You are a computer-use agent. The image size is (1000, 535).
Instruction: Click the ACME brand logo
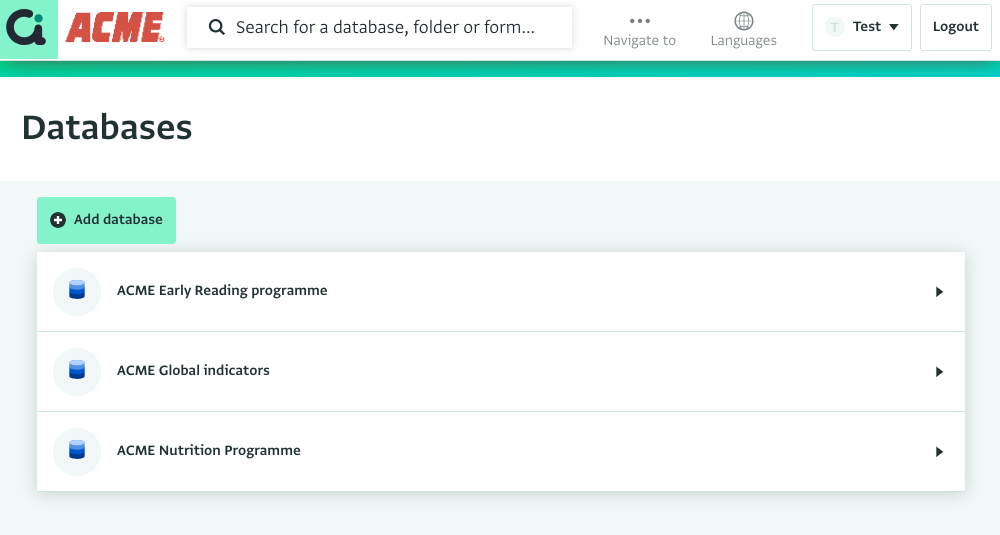coord(115,28)
